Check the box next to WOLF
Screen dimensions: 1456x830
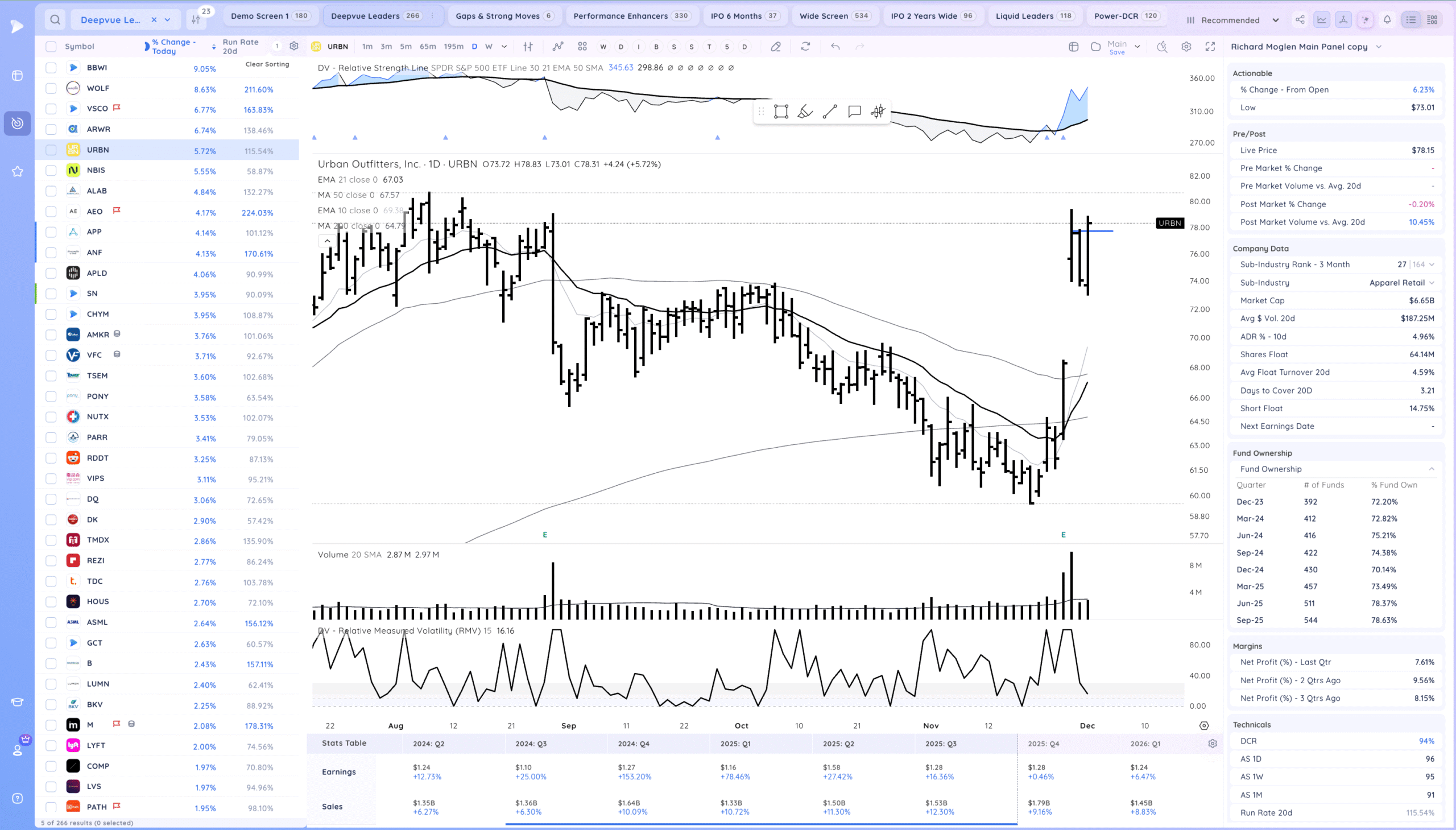coord(51,88)
